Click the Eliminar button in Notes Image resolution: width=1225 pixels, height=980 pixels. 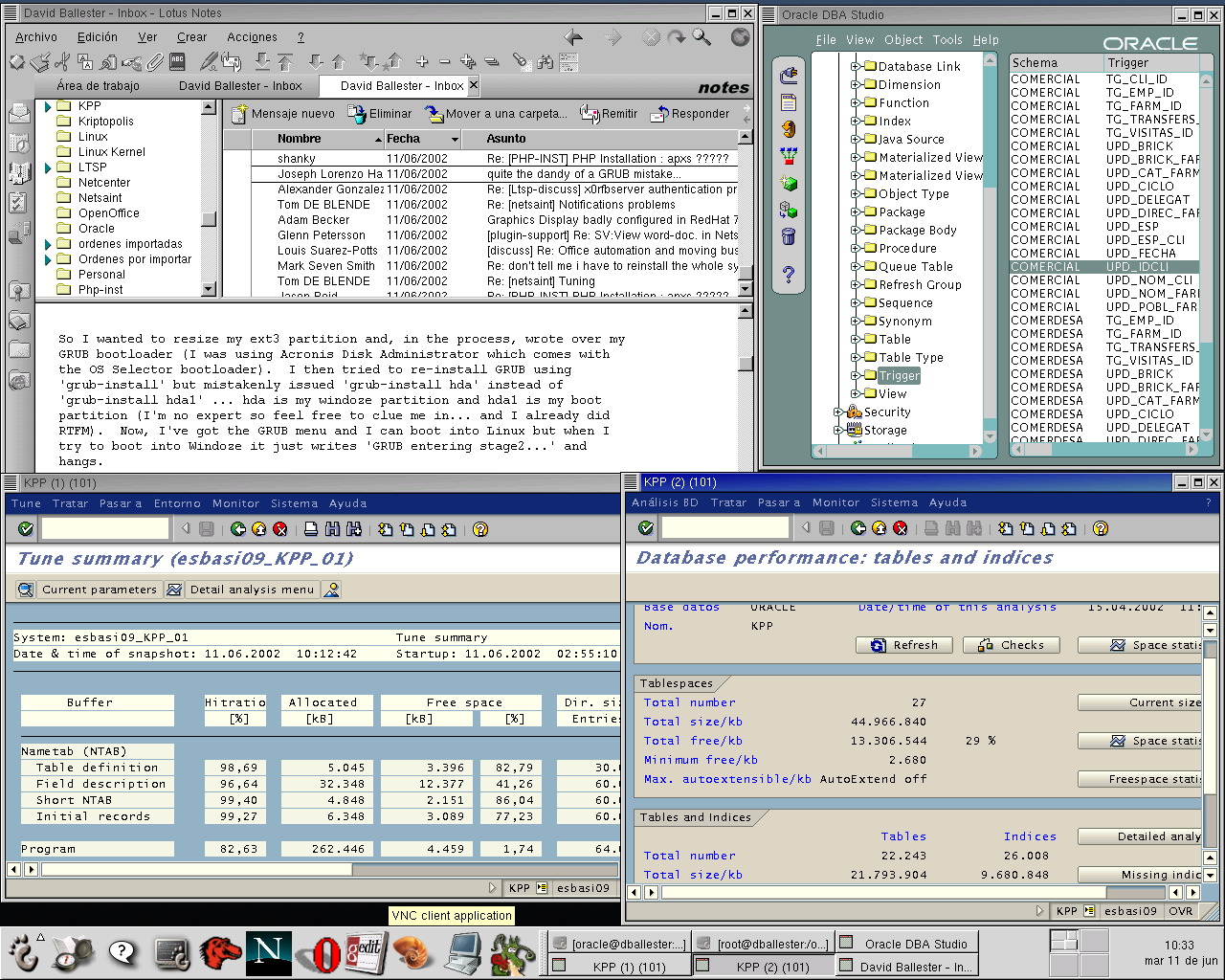point(380,114)
